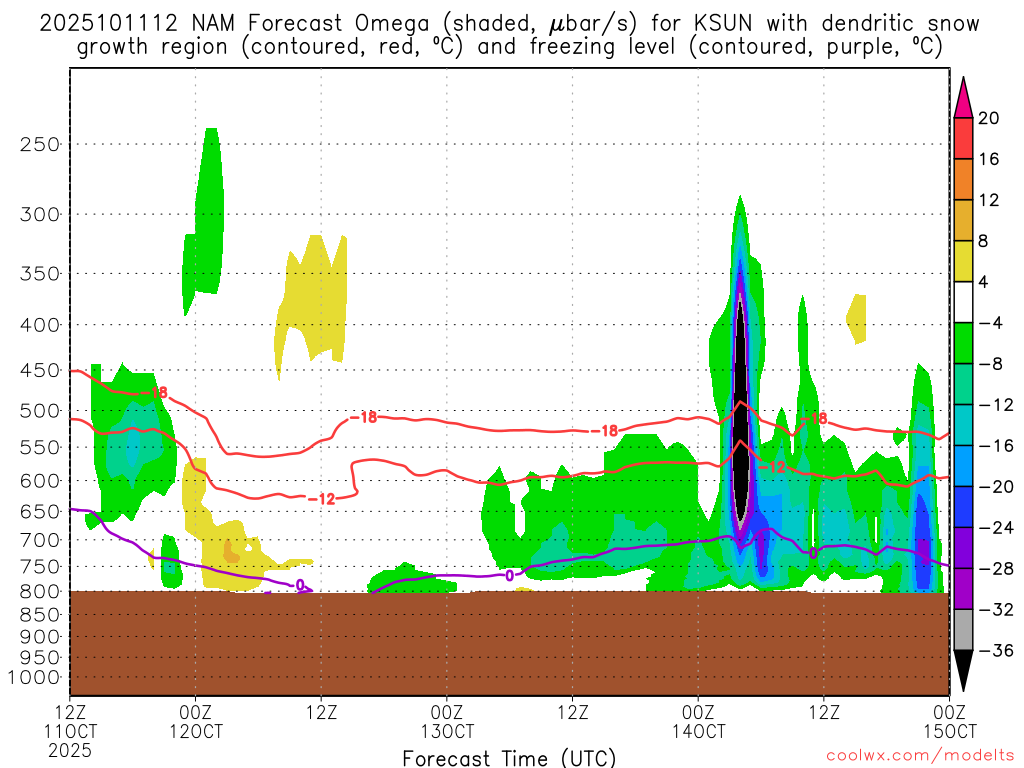Click the 00Z 12OCT time axis label
Viewport: 1024px width, 768px height.
point(196,722)
